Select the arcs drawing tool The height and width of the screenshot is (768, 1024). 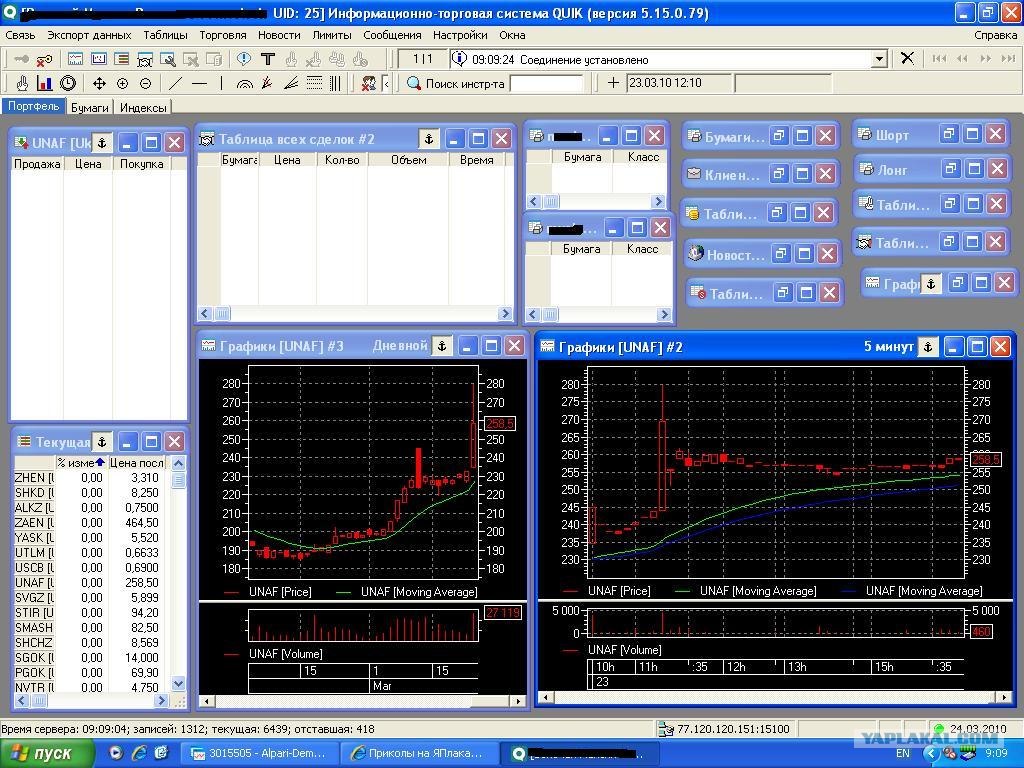pos(244,84)
